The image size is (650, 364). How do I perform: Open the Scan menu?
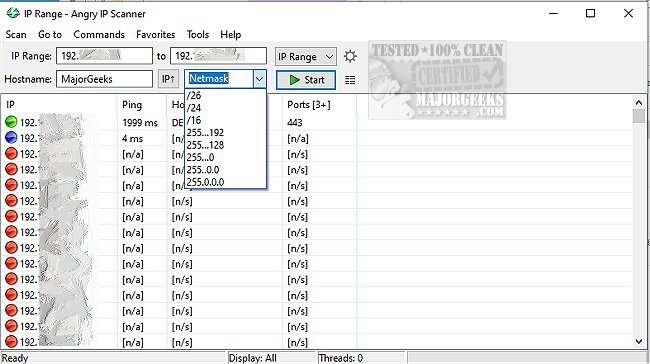(x=16, y=34)
